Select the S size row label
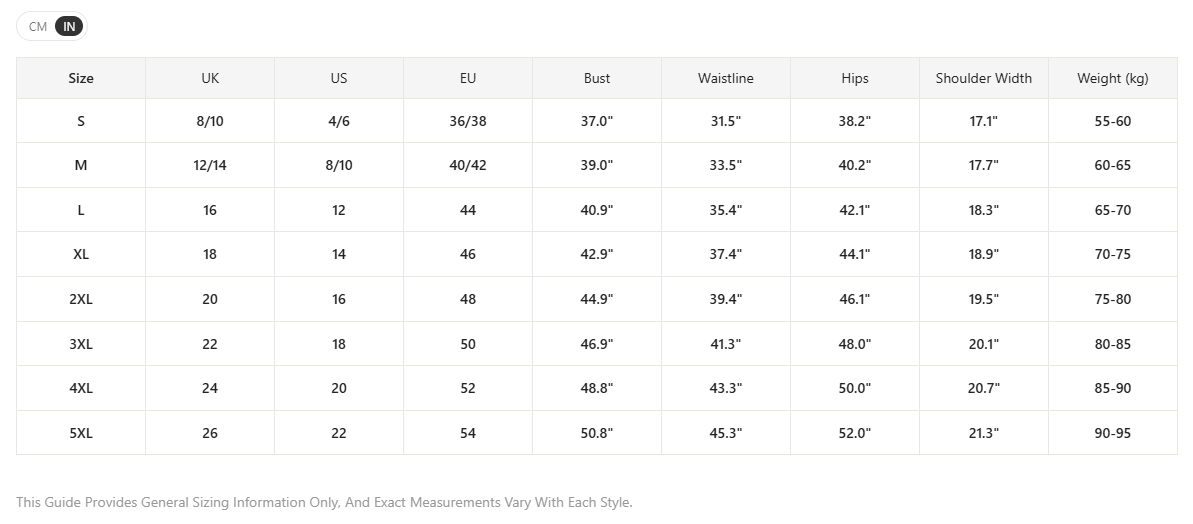 coord(81,121)
